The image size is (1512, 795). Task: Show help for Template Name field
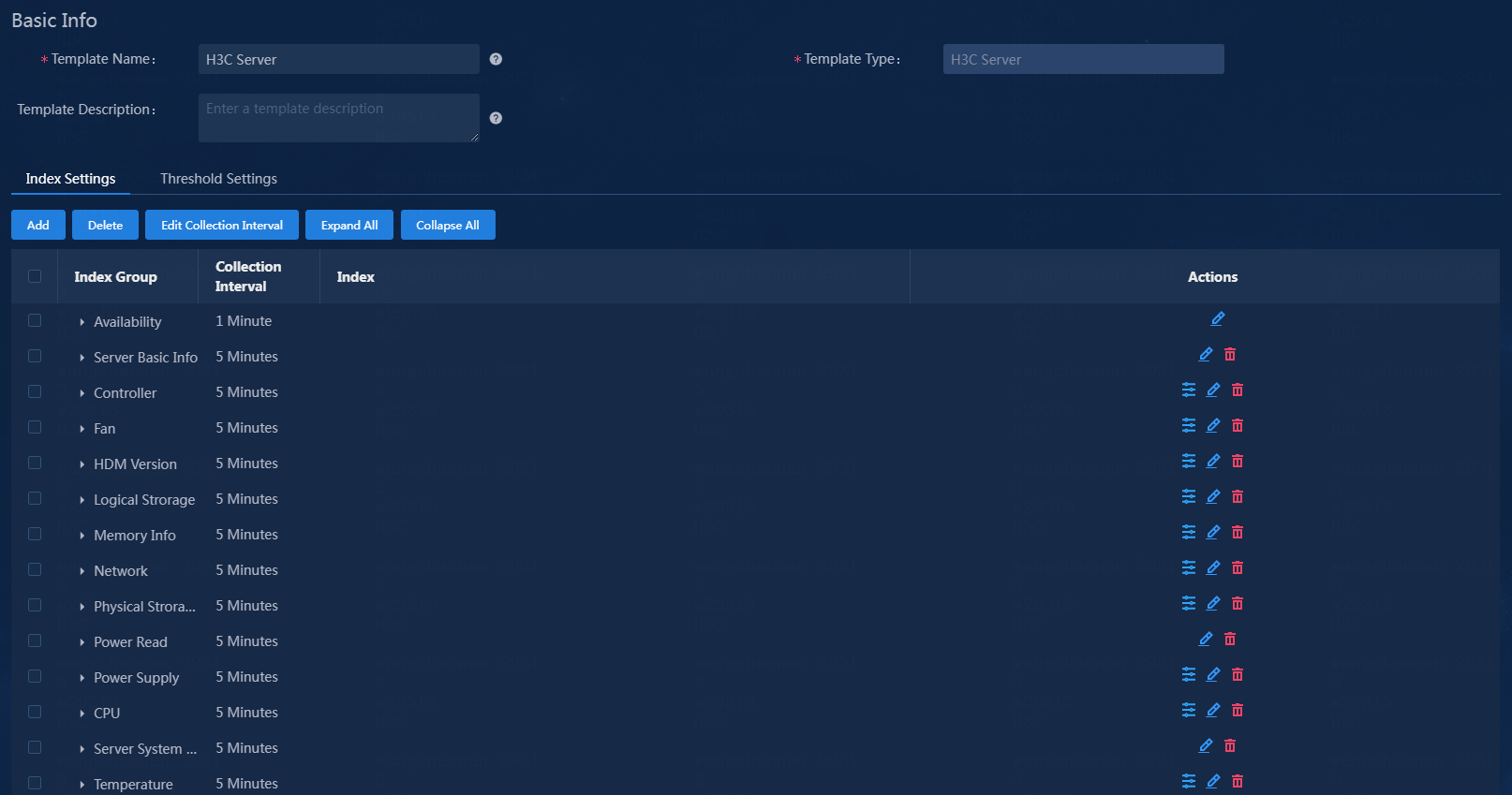[x=496, y=59]
